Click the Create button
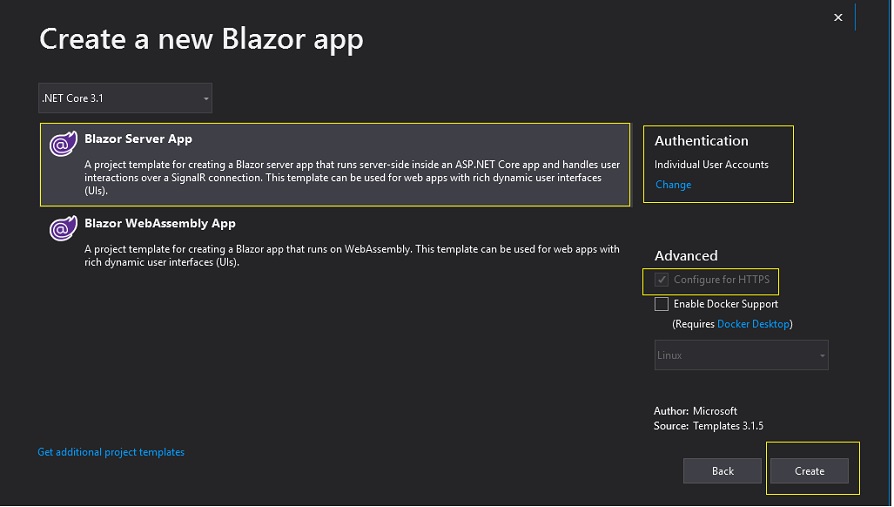894x507 pixels. coord(809,471)
